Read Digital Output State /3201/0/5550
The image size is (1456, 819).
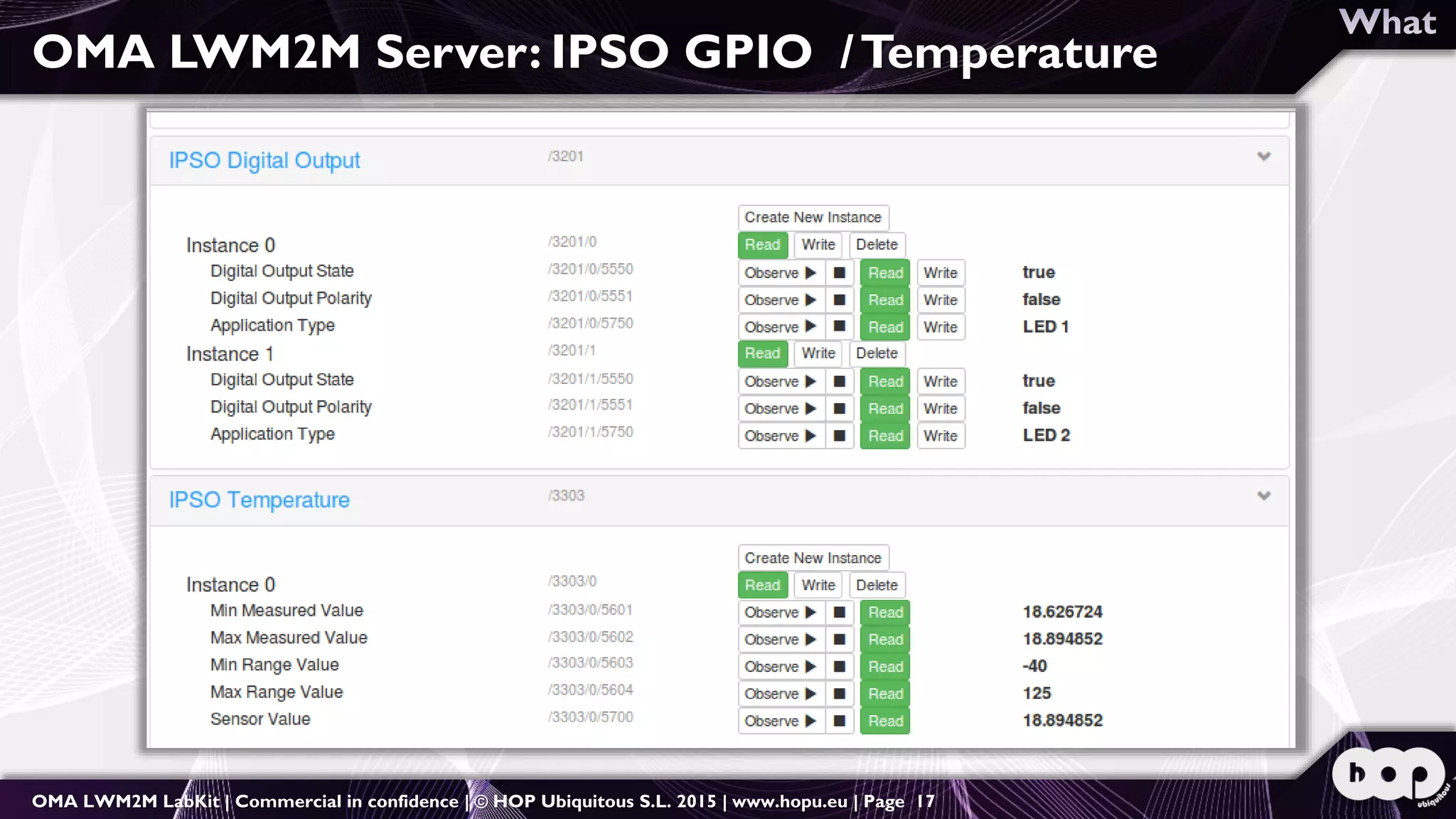click(885, 273)
